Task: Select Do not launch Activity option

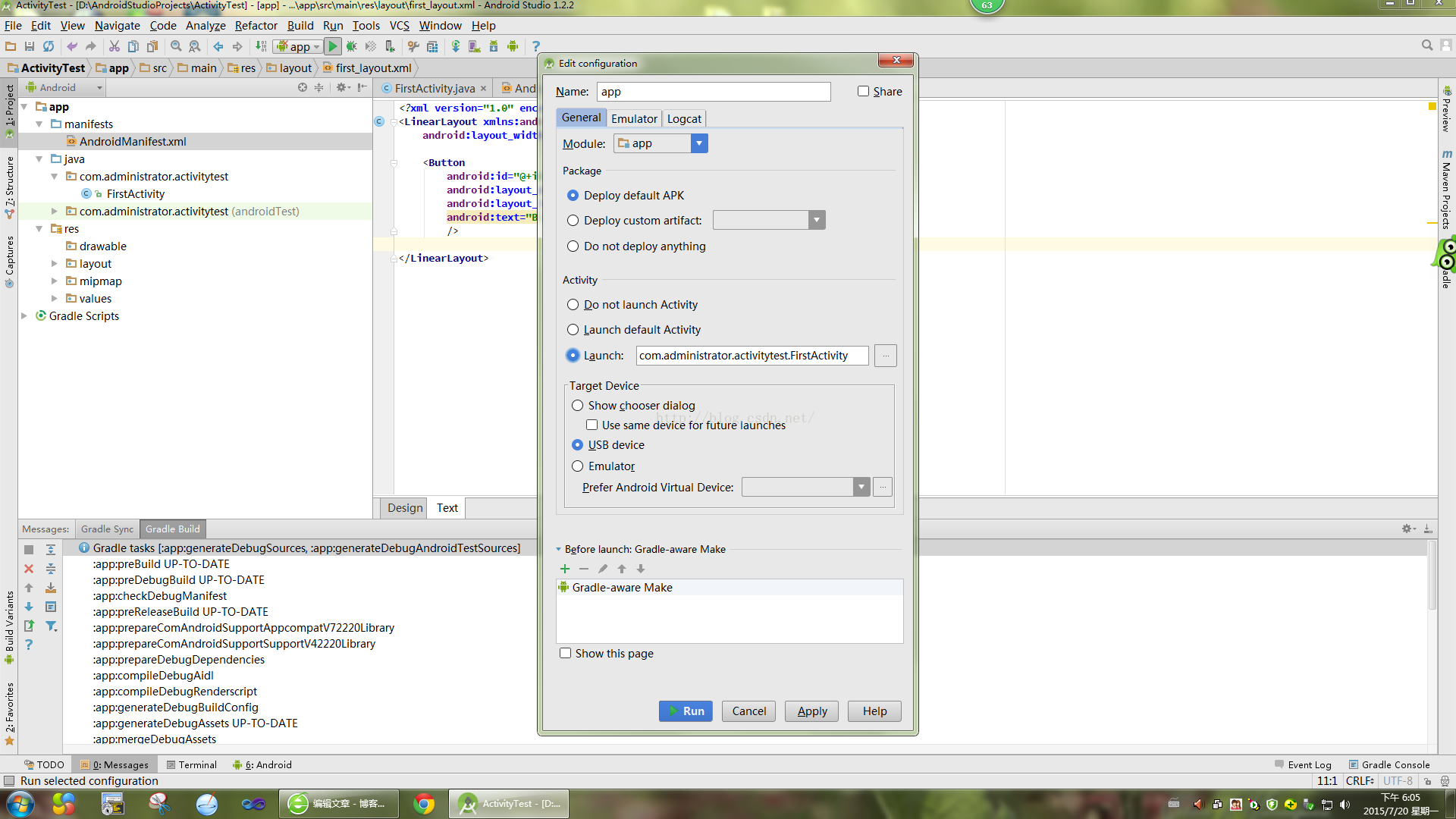Action: (x=573, y=305)
